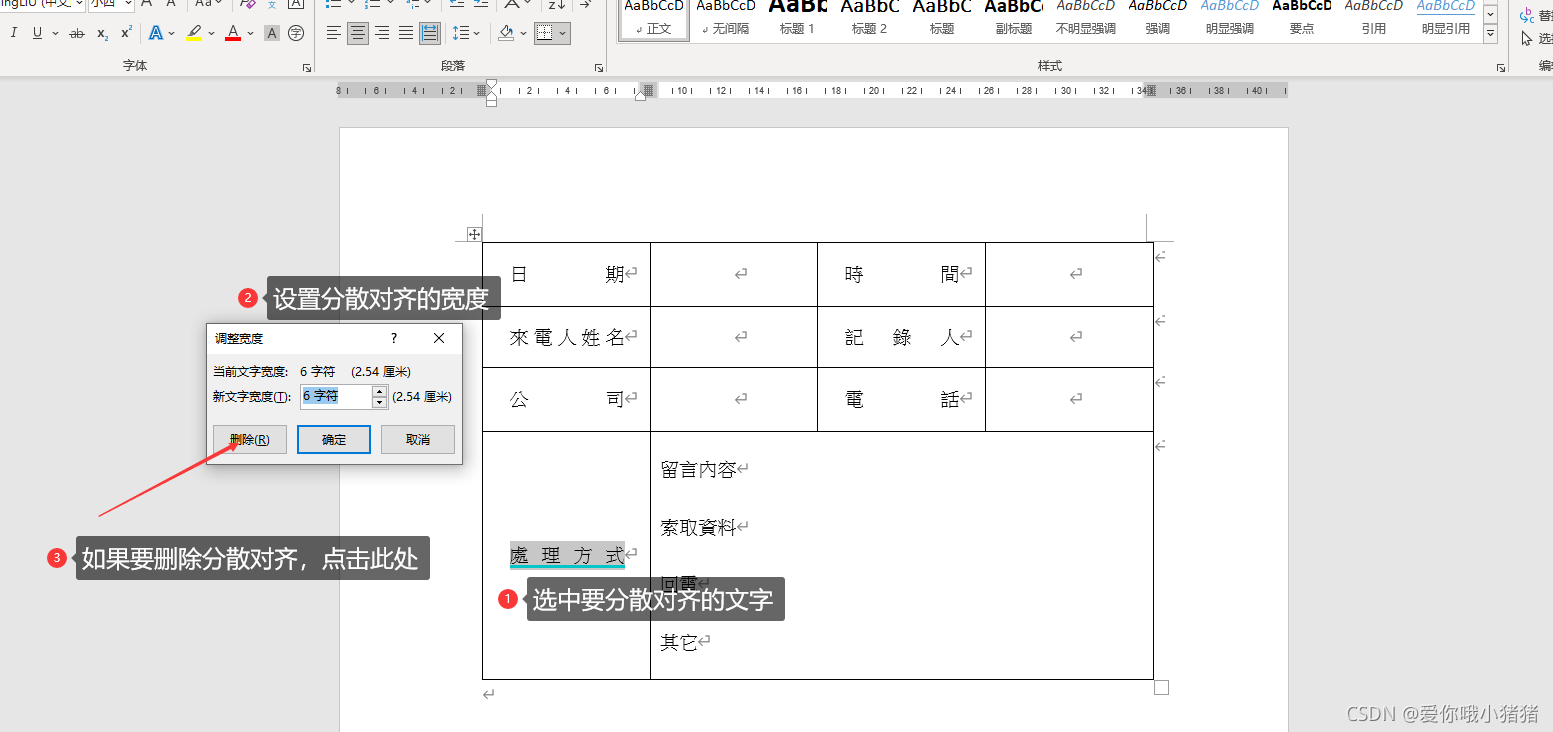
Task: Click the 記錄人 table cell
Action: [902, 338]
